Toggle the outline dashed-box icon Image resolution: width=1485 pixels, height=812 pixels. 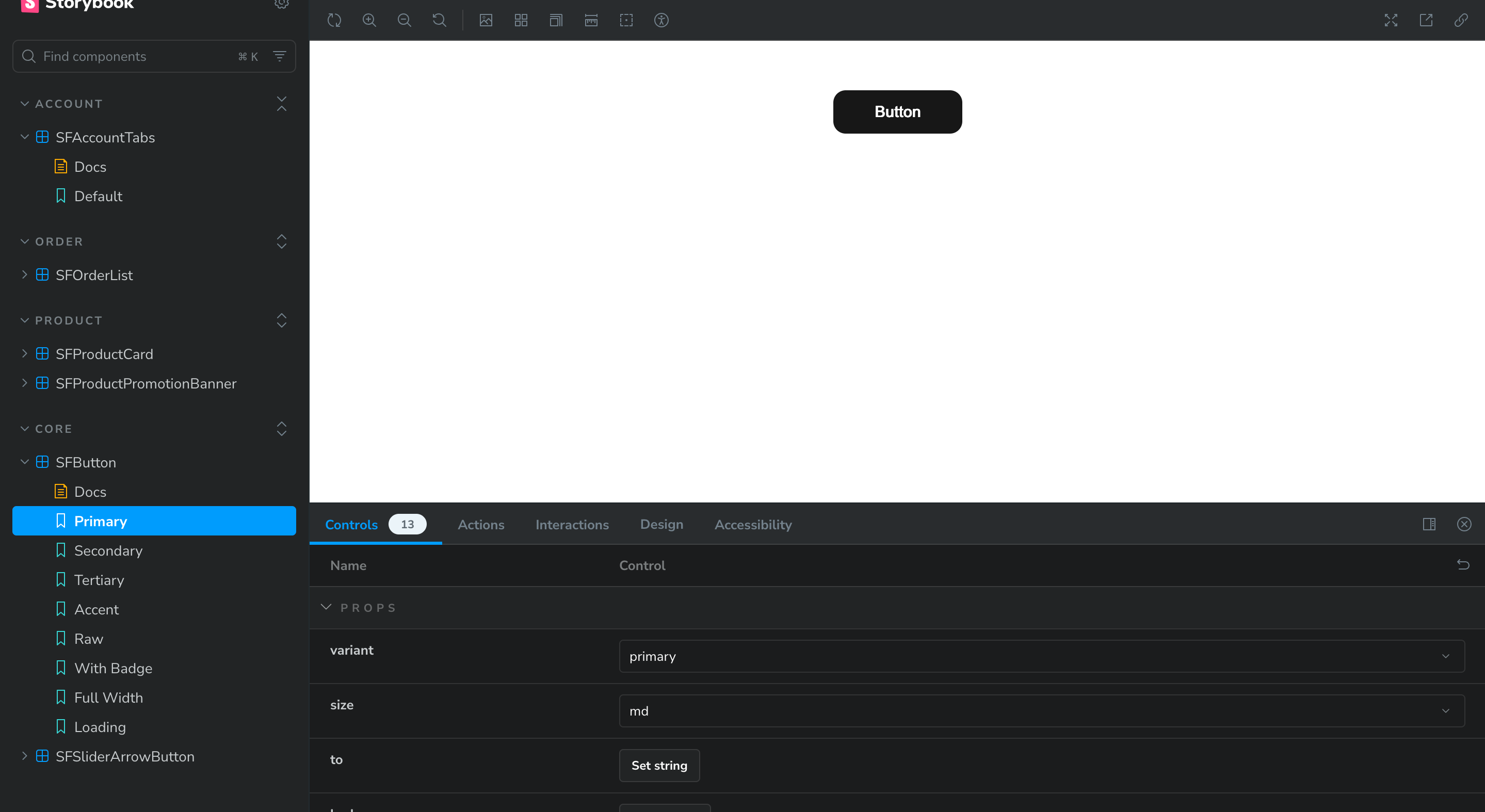tap(626, 20)
